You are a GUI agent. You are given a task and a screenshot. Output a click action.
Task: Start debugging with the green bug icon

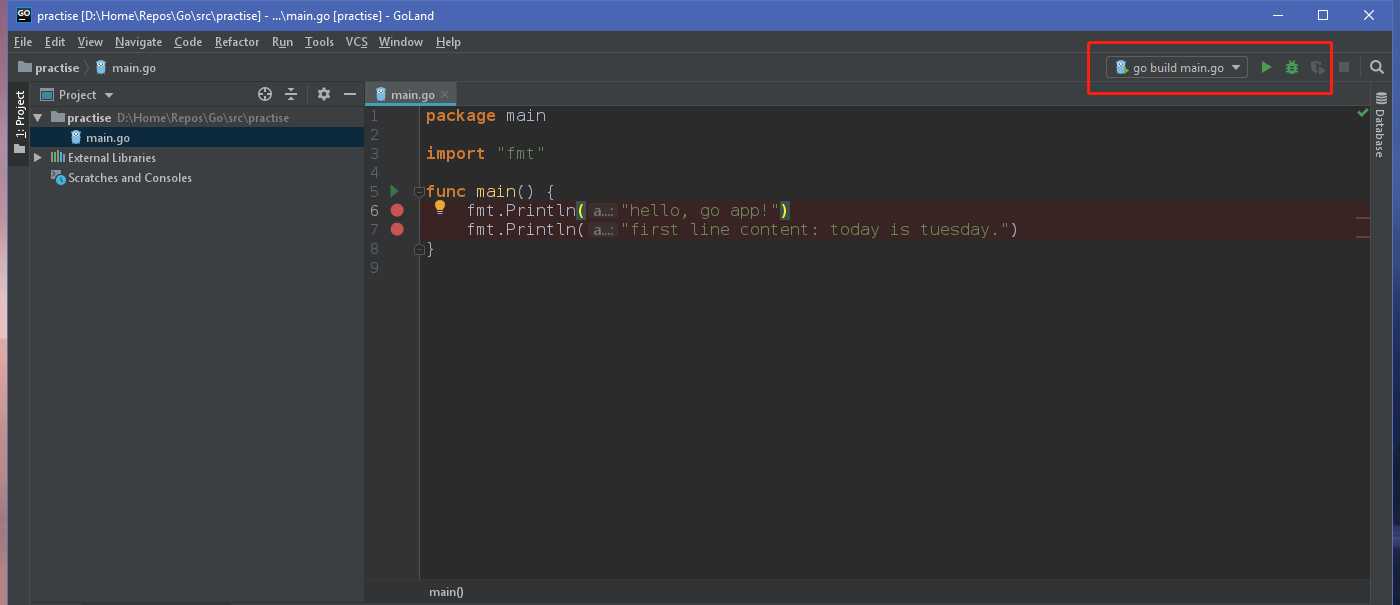[x=1292, y=68]
